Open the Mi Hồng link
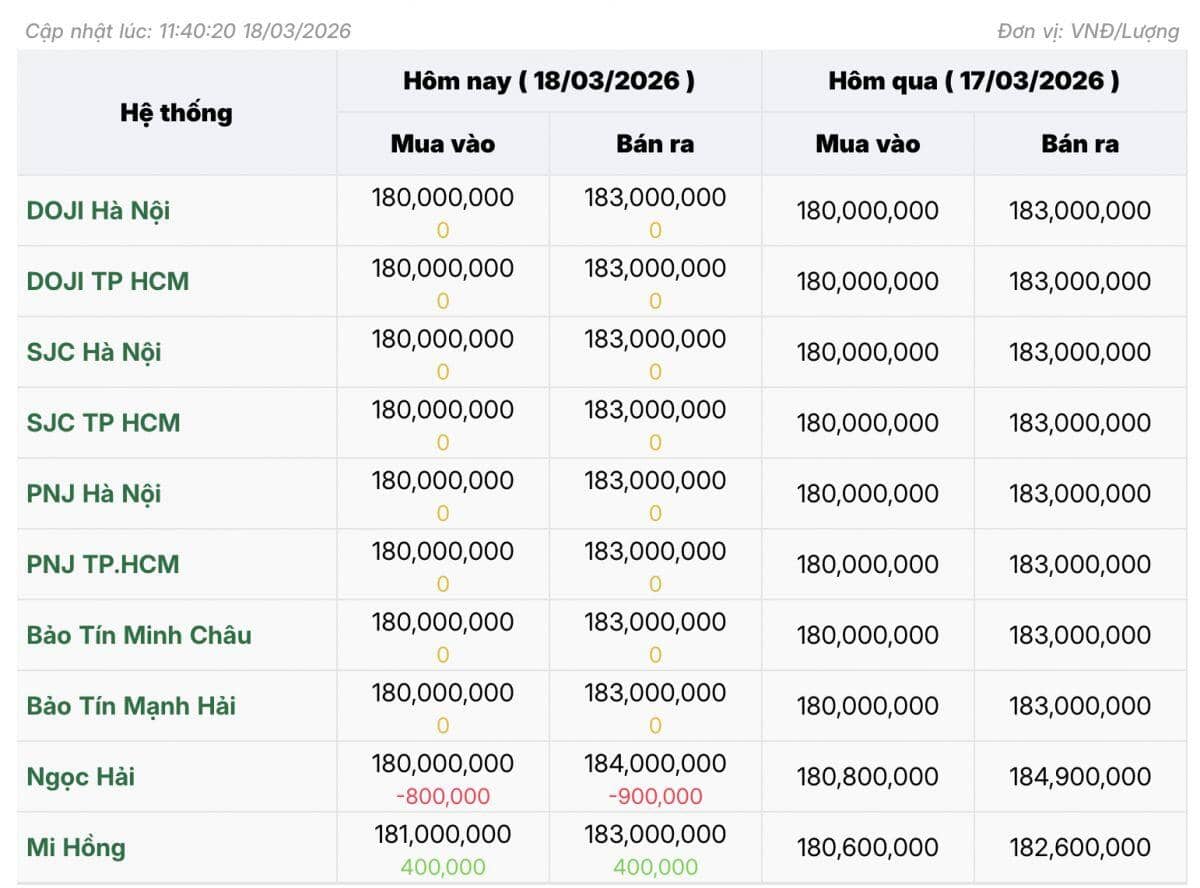Image resolution: width=1200 pixels, height=888 pixels. (76, 848)
